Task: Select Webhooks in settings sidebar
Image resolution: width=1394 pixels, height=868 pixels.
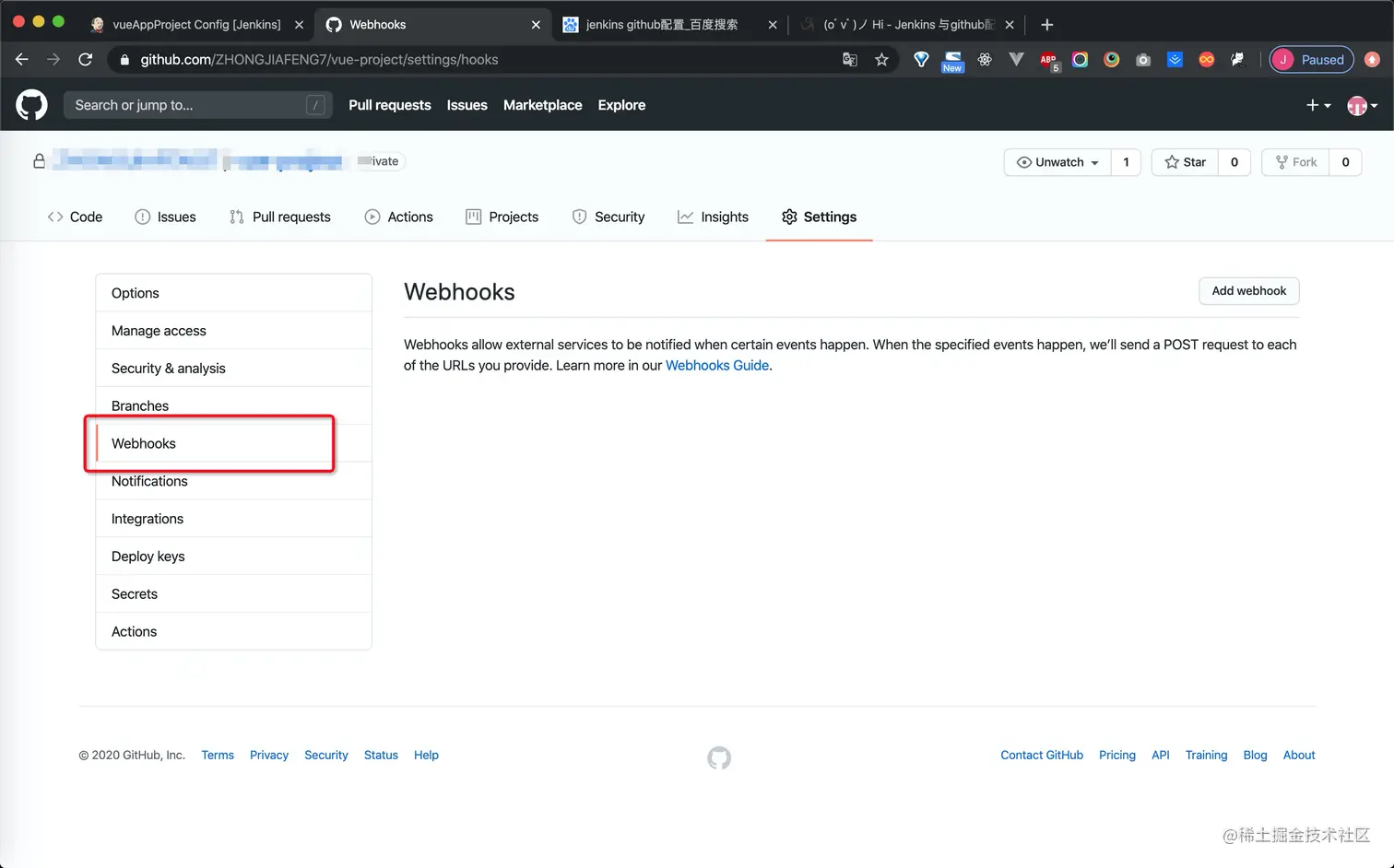Action: click(x=233, y=443)
